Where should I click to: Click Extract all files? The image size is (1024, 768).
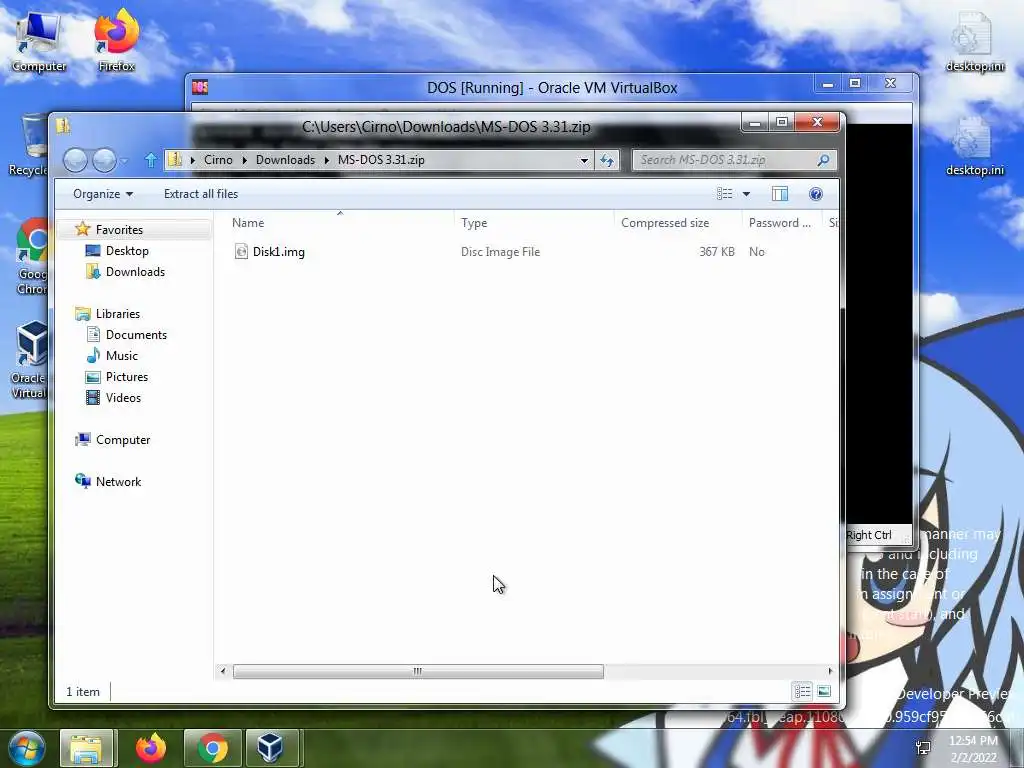(200, 194)
